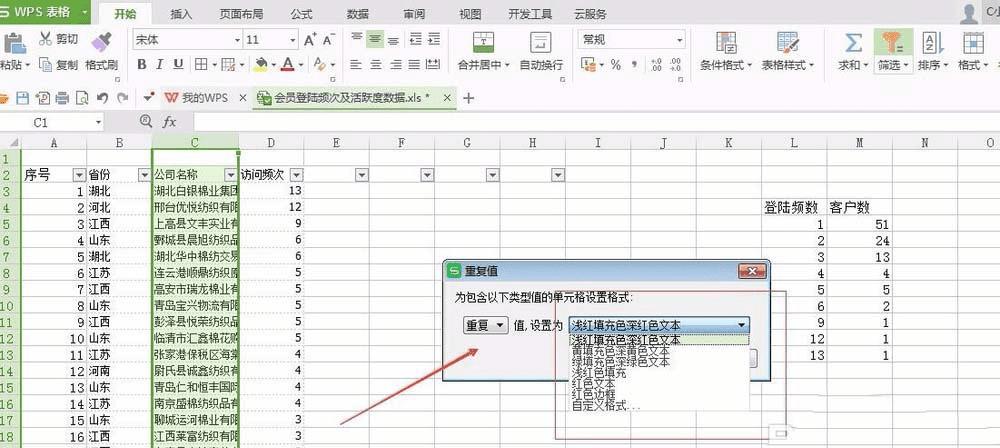Decrease font size with the A- icon
1000x448 pixels.
(329, 40)
